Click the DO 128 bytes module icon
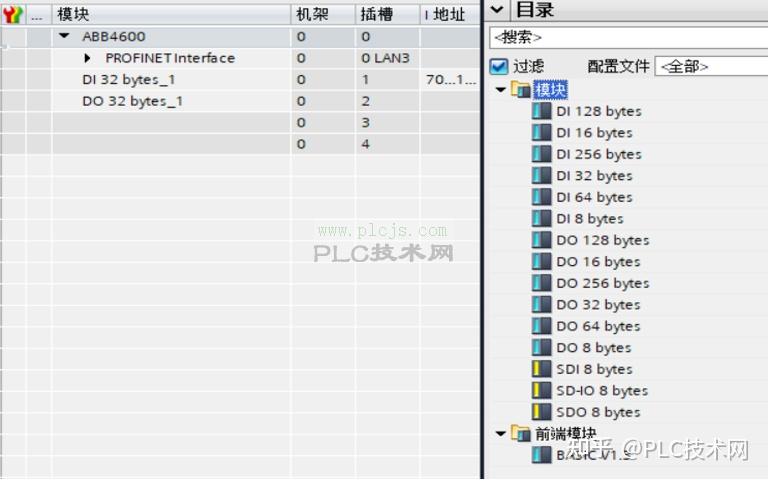Image resolution: width=768 pixels, height=481 pixels. click(x=541, y=240)
